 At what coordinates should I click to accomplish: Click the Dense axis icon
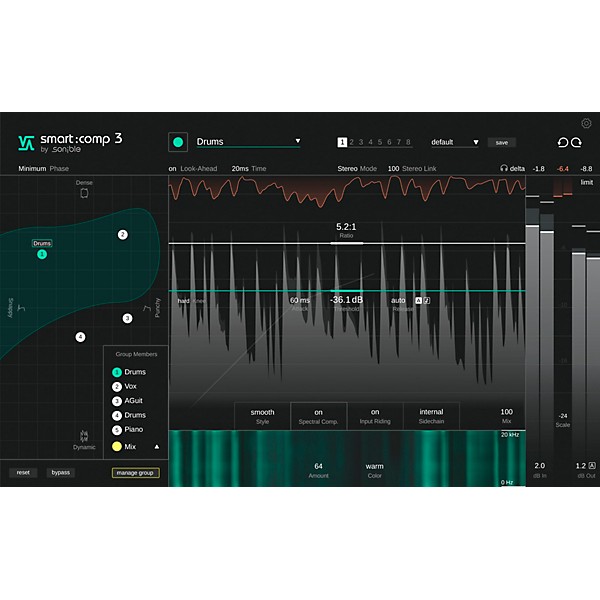point(84,193)
